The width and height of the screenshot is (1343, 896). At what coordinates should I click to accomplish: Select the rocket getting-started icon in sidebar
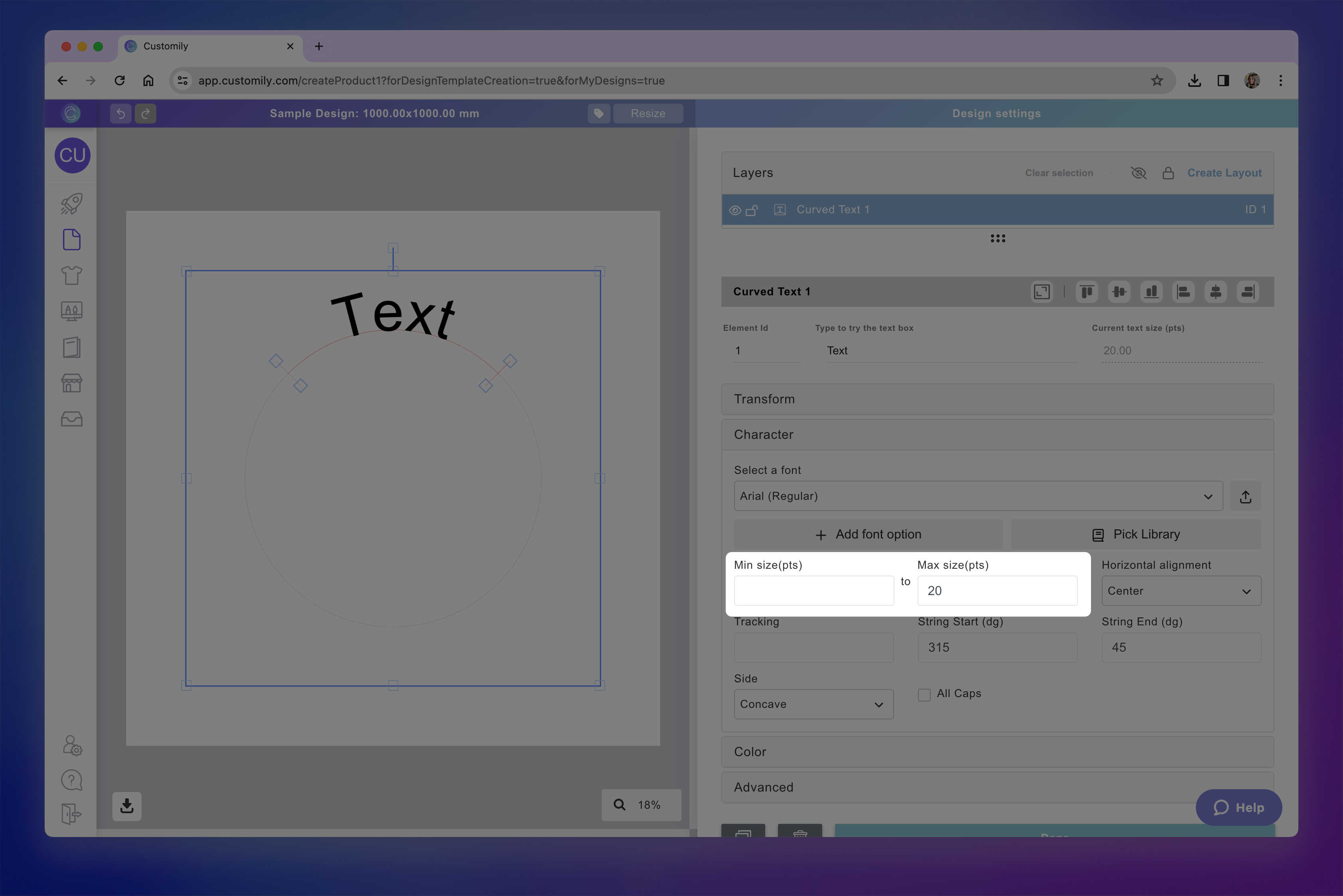[71, 203]
